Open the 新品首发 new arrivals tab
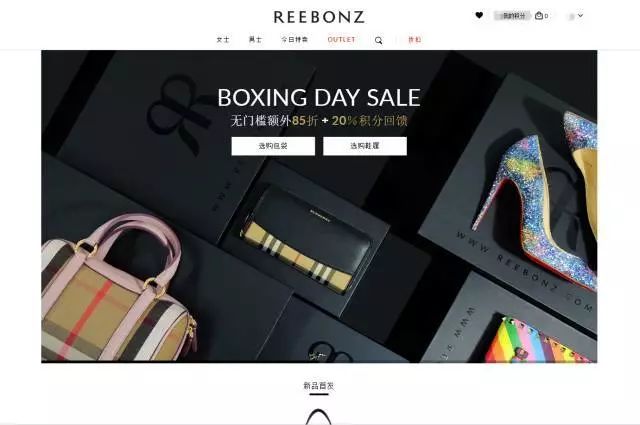The height and width of the screenshot is (425, 640). click(319, 386)
